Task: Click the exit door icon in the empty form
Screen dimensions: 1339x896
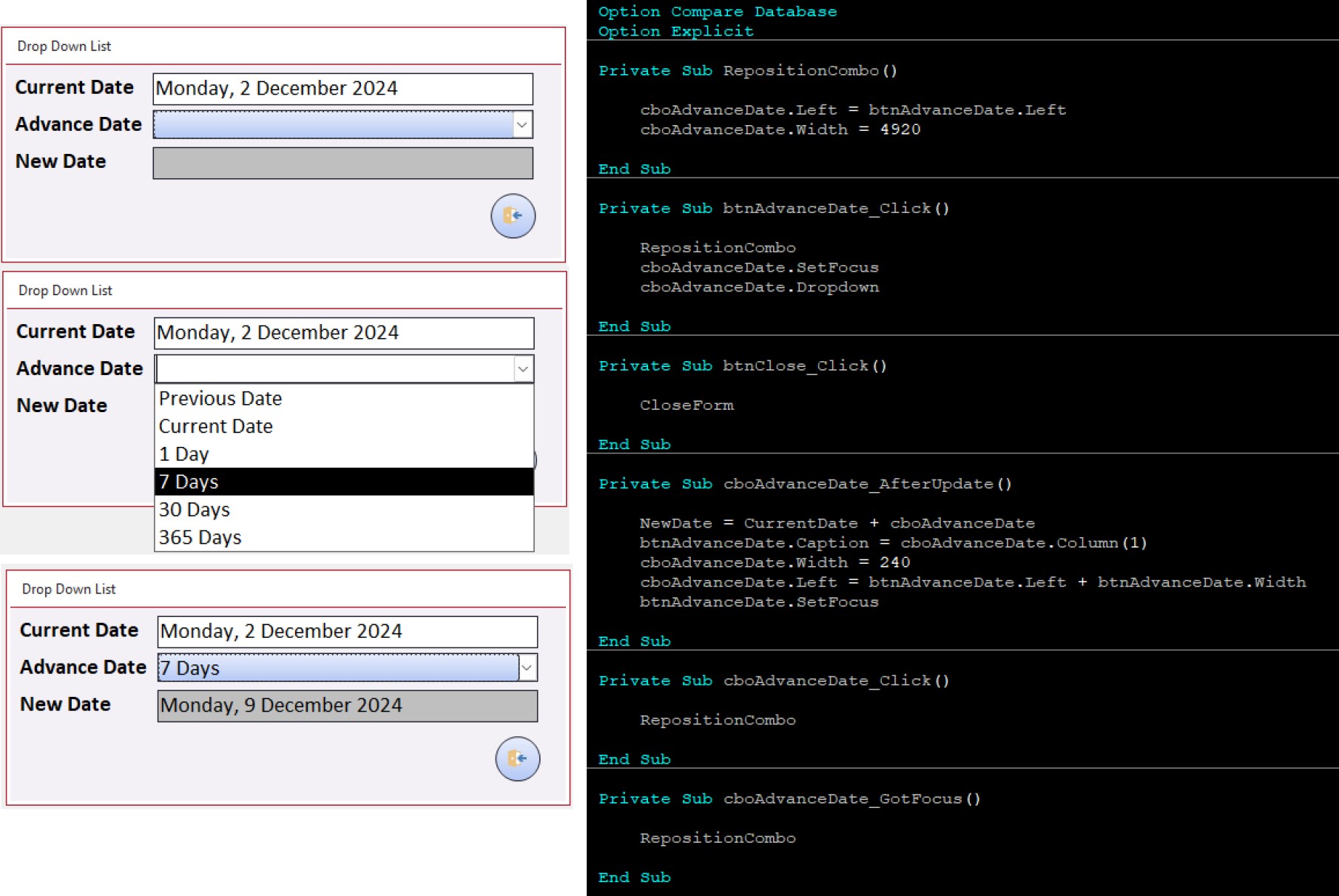Action: pos(513,216)
